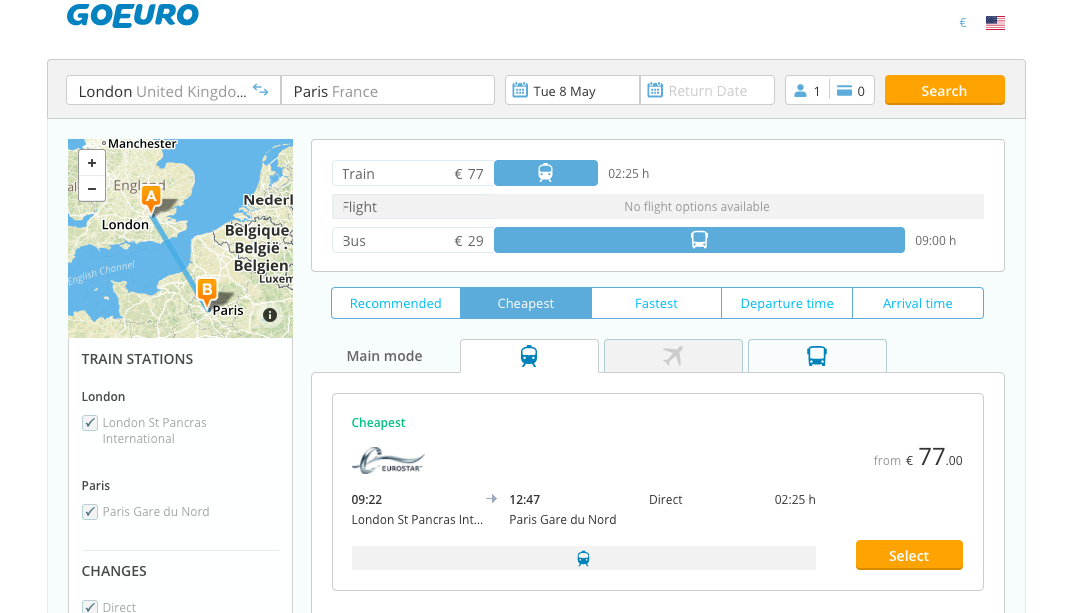
Task: Zoom out on the route map
Action: click(x=92, y=189)
